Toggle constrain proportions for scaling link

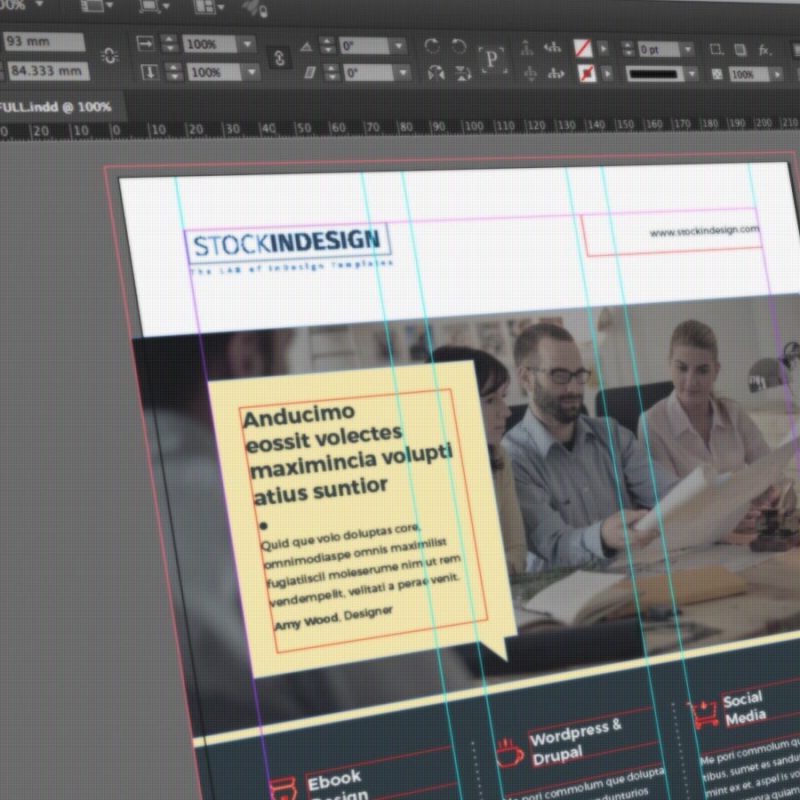[279, 58]
